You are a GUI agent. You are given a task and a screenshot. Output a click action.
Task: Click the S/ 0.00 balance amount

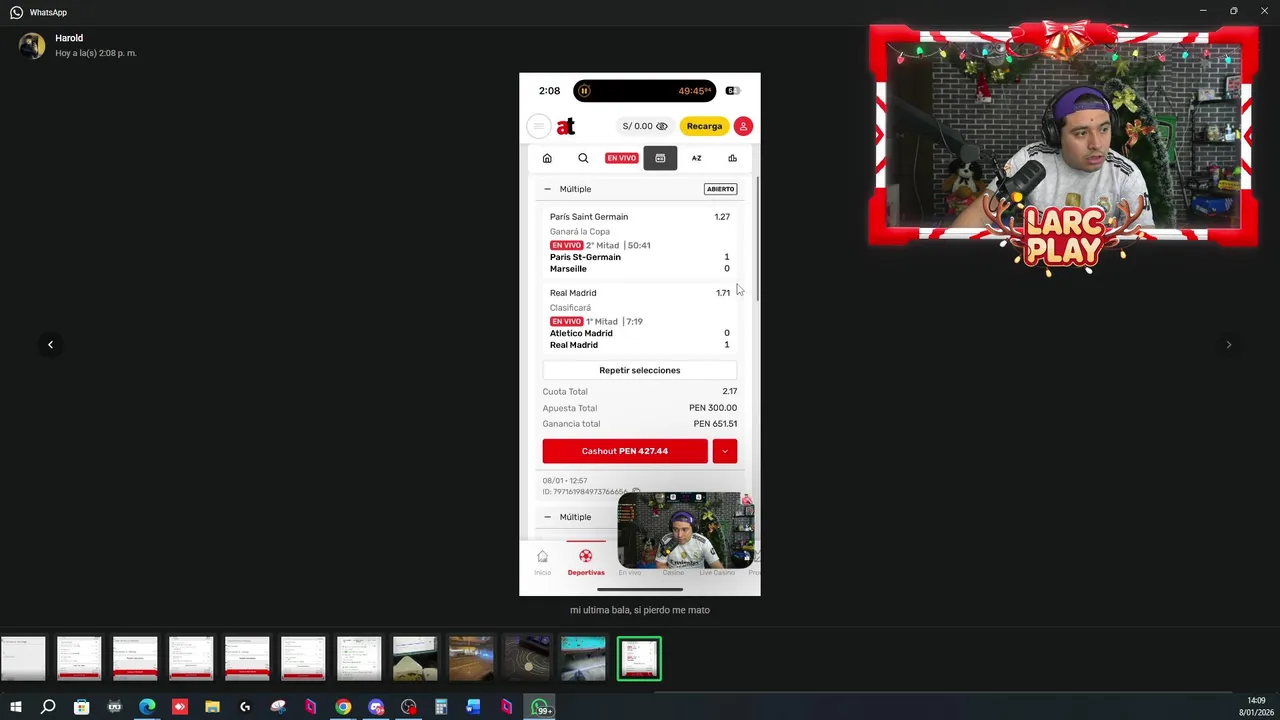coord(637,126)
